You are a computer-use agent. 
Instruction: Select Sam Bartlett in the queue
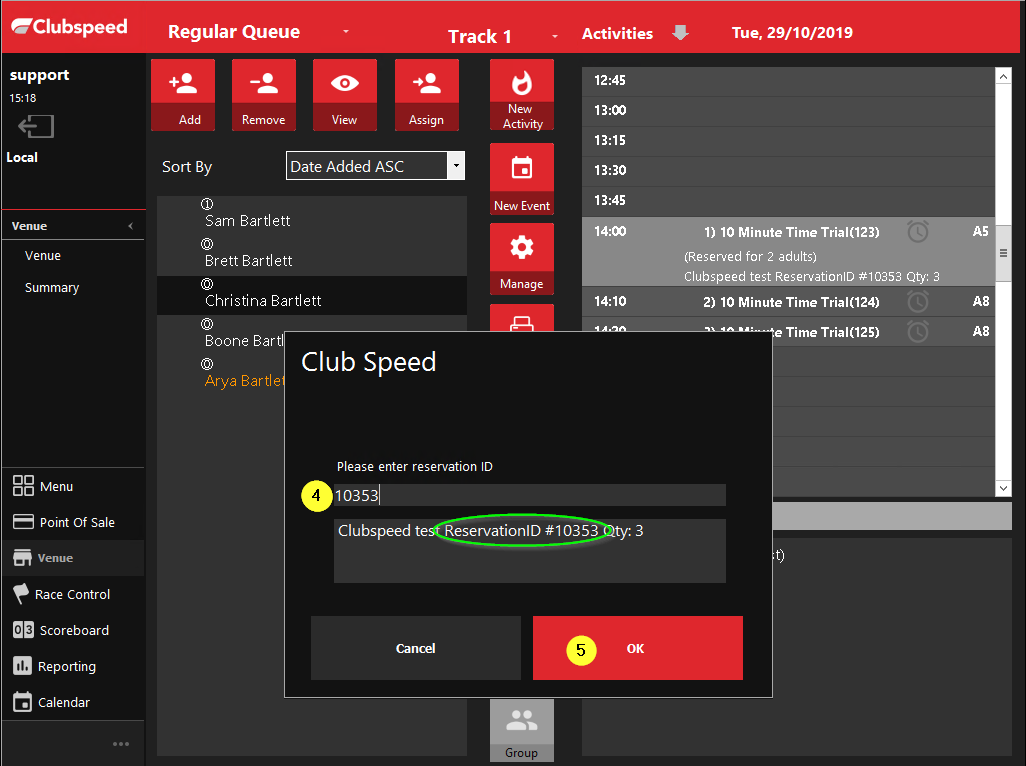point(311,216)
